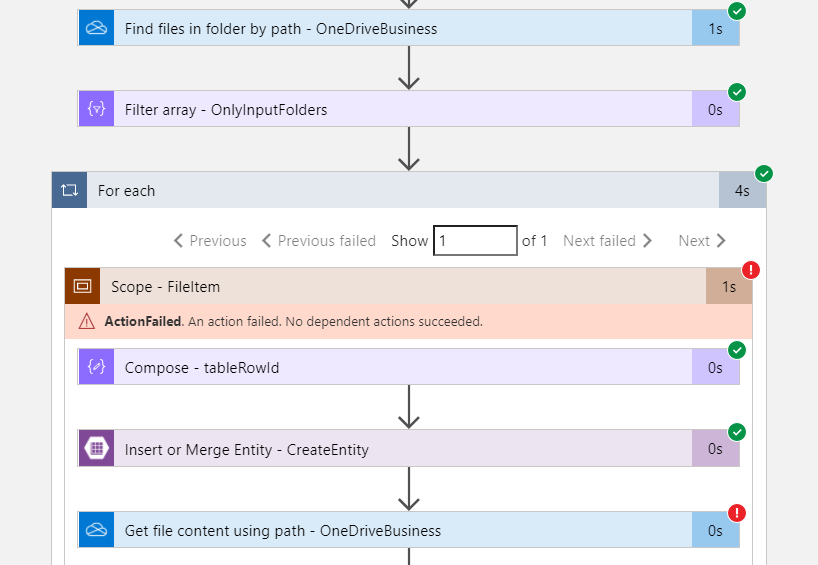Image resolution: width=818 pixels, height=565 pixels.
Task: Expand the Insert or Merge Entity - CreateEntity action
Action: (x=408, y=448)
